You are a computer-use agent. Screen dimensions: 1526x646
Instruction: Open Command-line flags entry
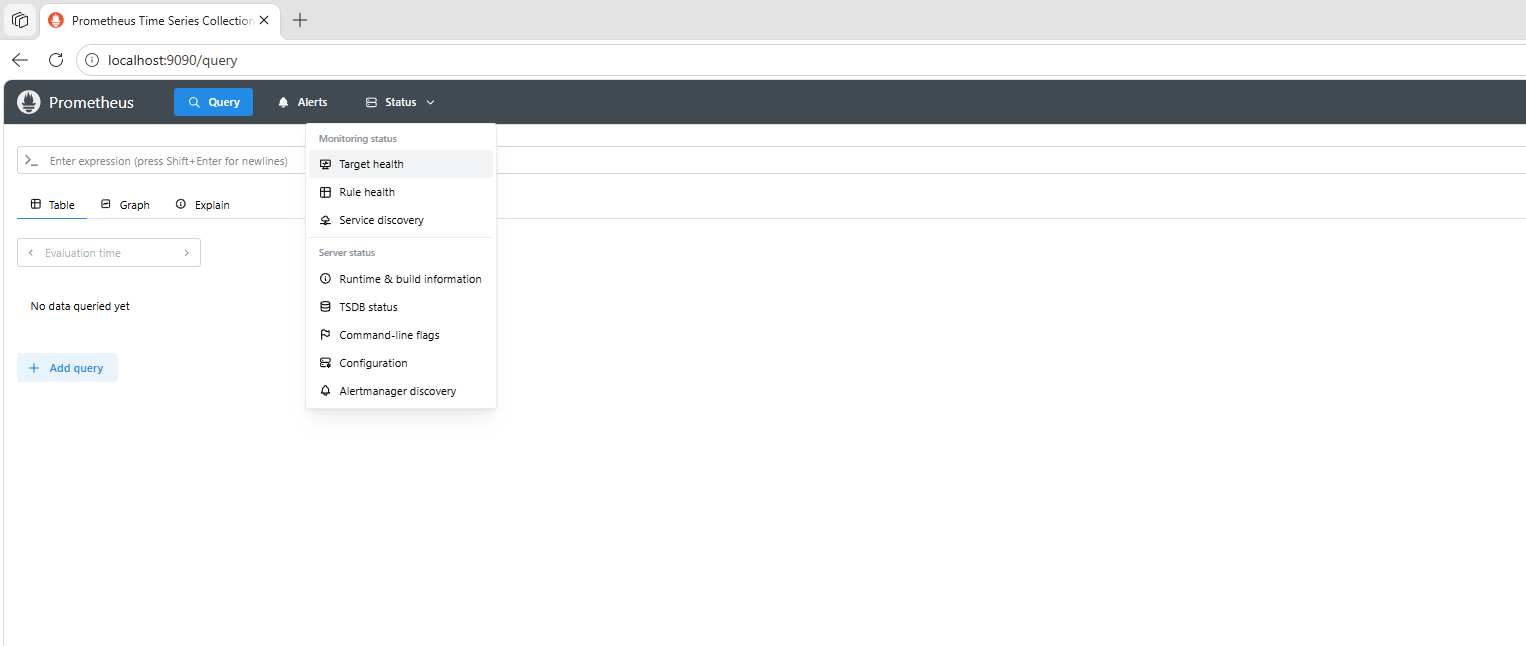tap(401, 335)
